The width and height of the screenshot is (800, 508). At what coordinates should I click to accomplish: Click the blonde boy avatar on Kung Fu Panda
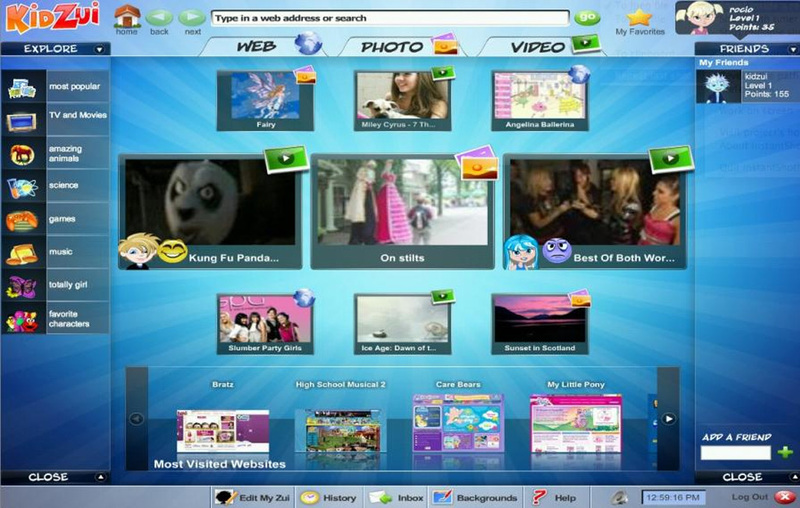click(138, 251)
